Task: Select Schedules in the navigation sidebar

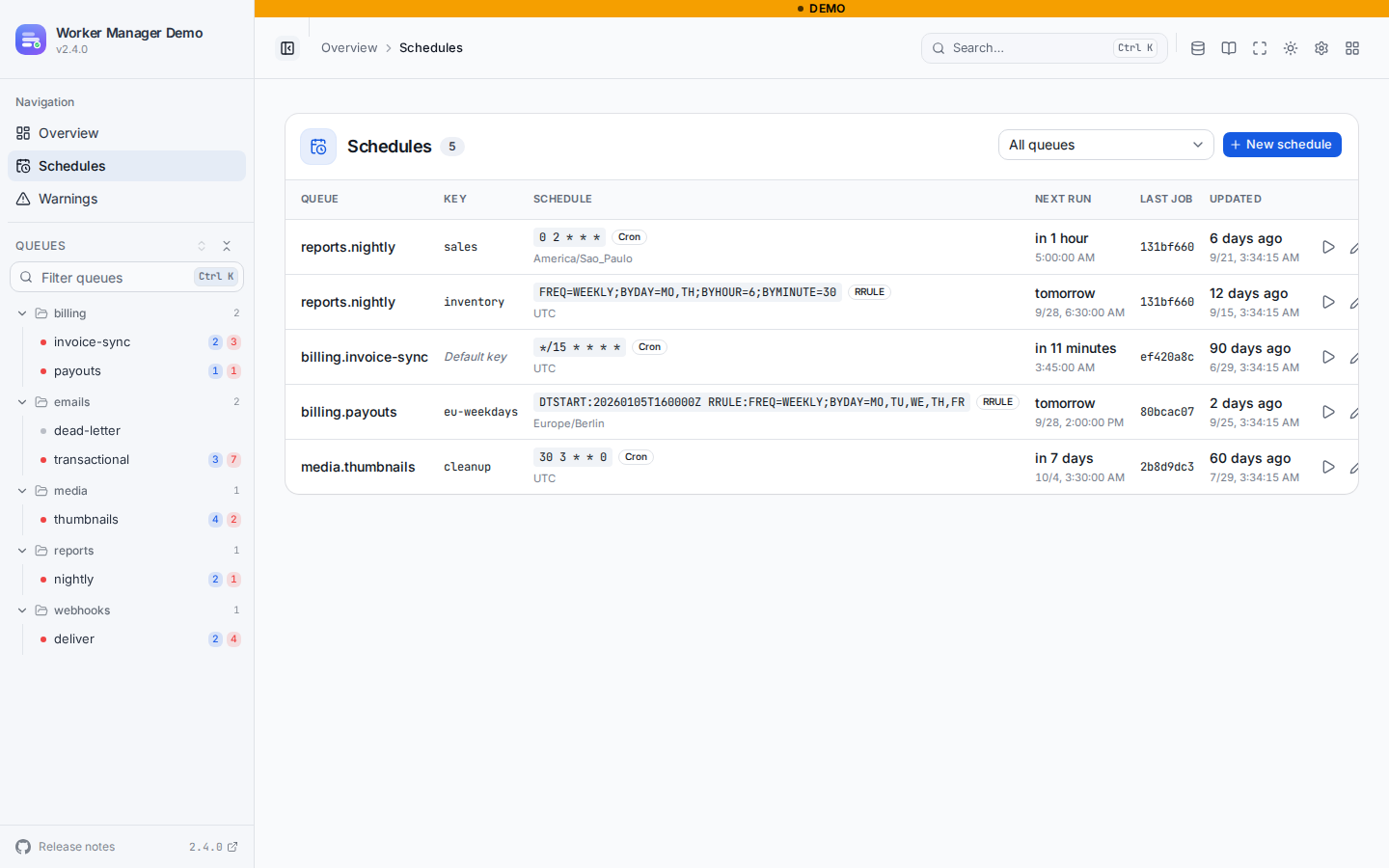Action: [x=126, y=166]
